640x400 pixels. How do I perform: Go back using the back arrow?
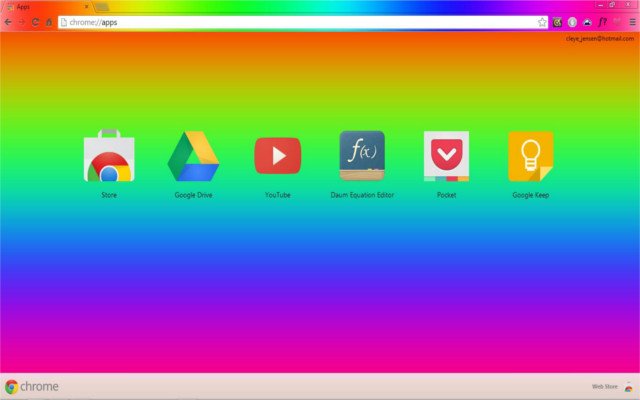pos(8,22)
